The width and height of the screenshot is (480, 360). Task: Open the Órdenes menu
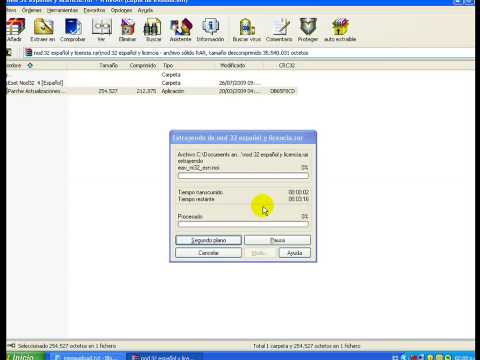click(32, 10)
